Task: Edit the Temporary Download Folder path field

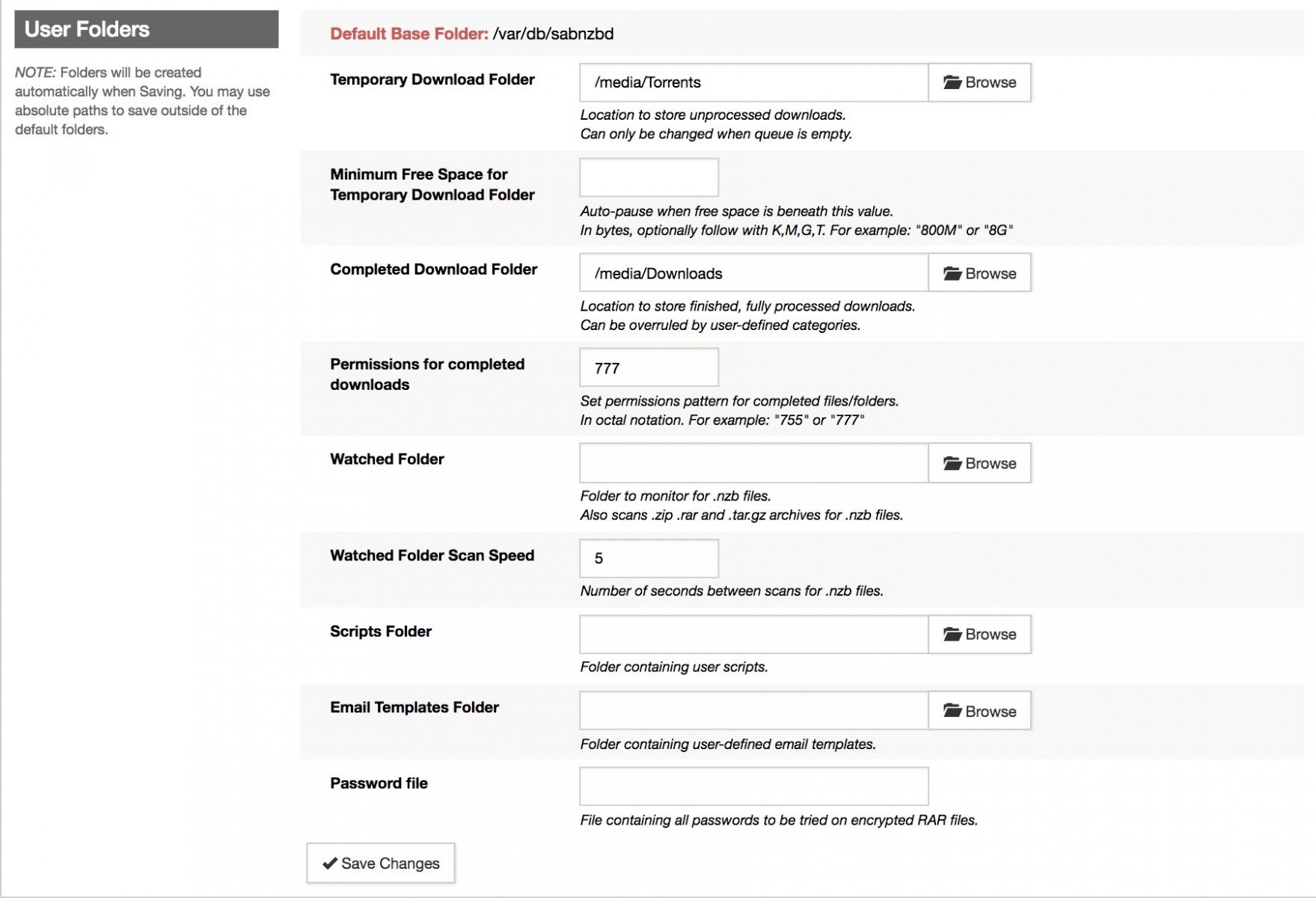Action: tap(753, 82)
